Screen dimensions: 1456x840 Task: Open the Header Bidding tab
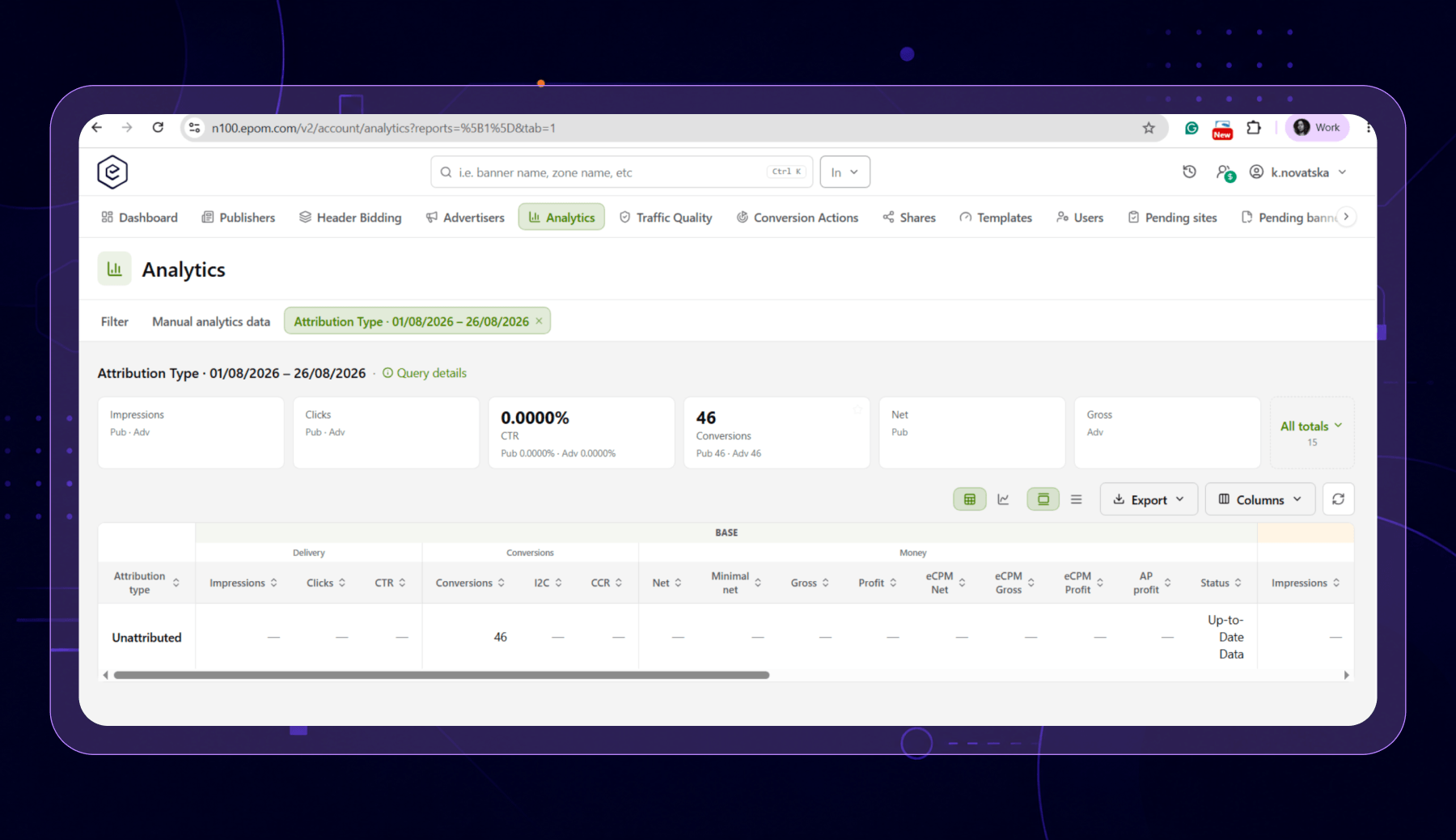click(350, 218)
